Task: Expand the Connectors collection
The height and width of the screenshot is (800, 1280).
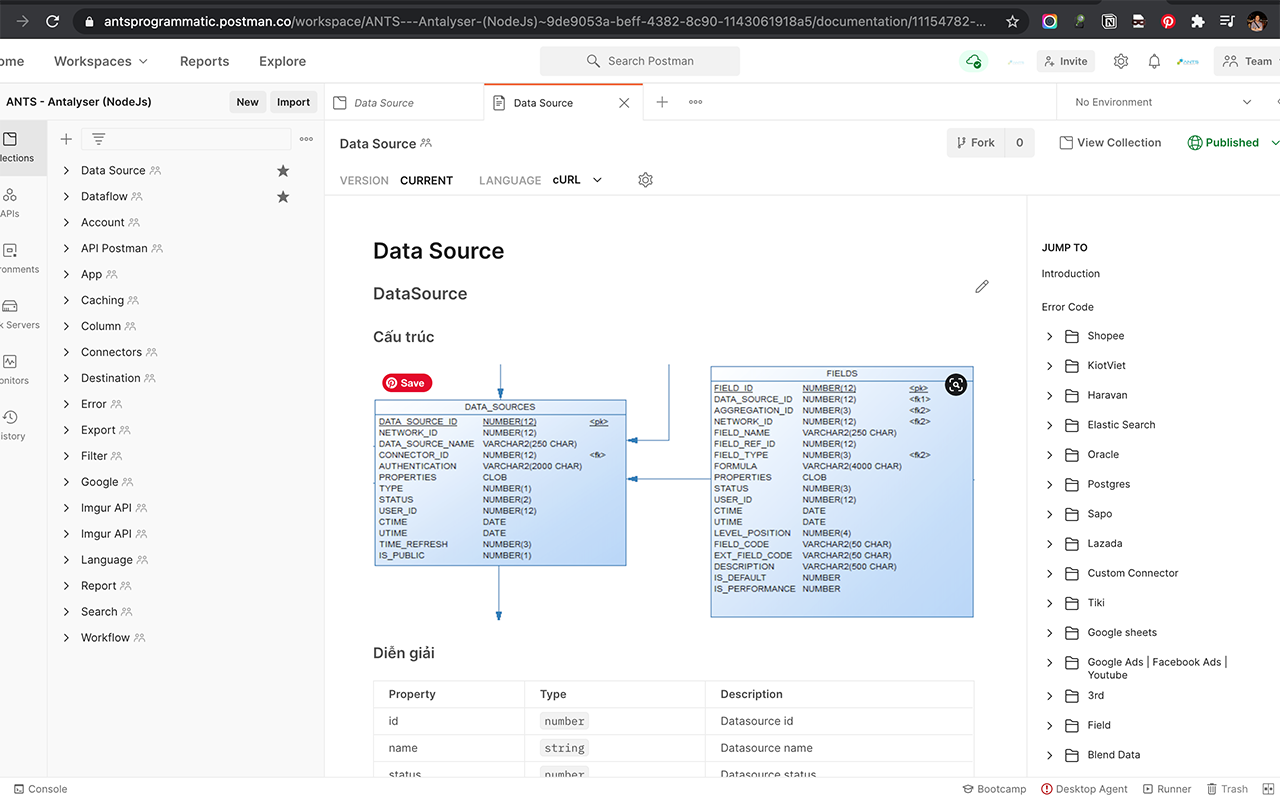Action: click(x=67, y=353)
